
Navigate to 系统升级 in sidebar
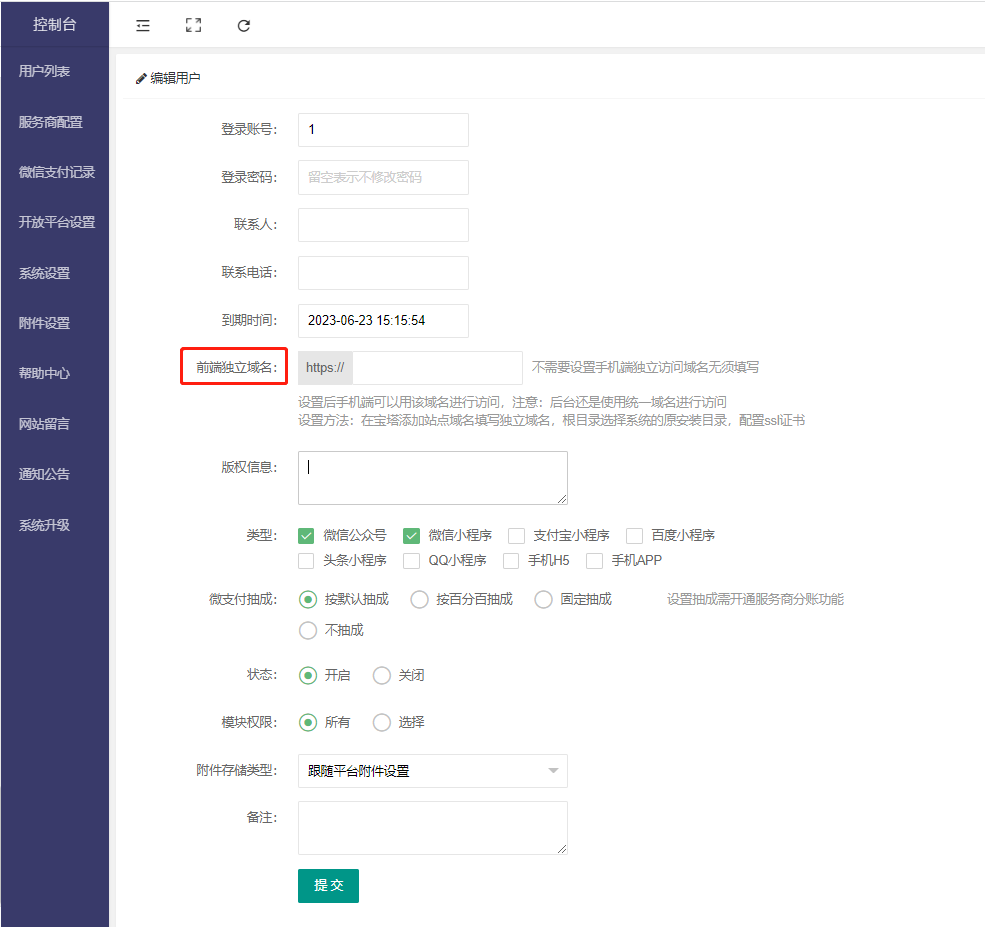click(x=44, y=525)
